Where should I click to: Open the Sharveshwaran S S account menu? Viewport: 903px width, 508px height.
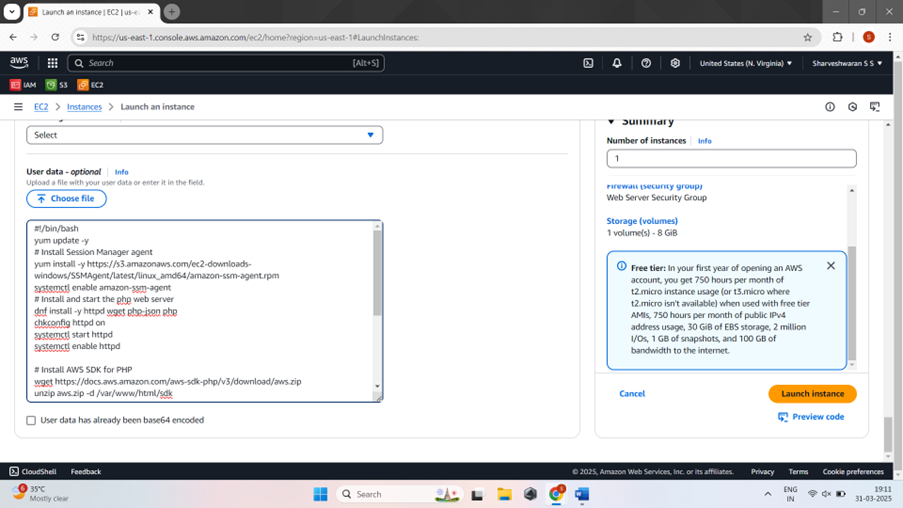click(847, 63)
